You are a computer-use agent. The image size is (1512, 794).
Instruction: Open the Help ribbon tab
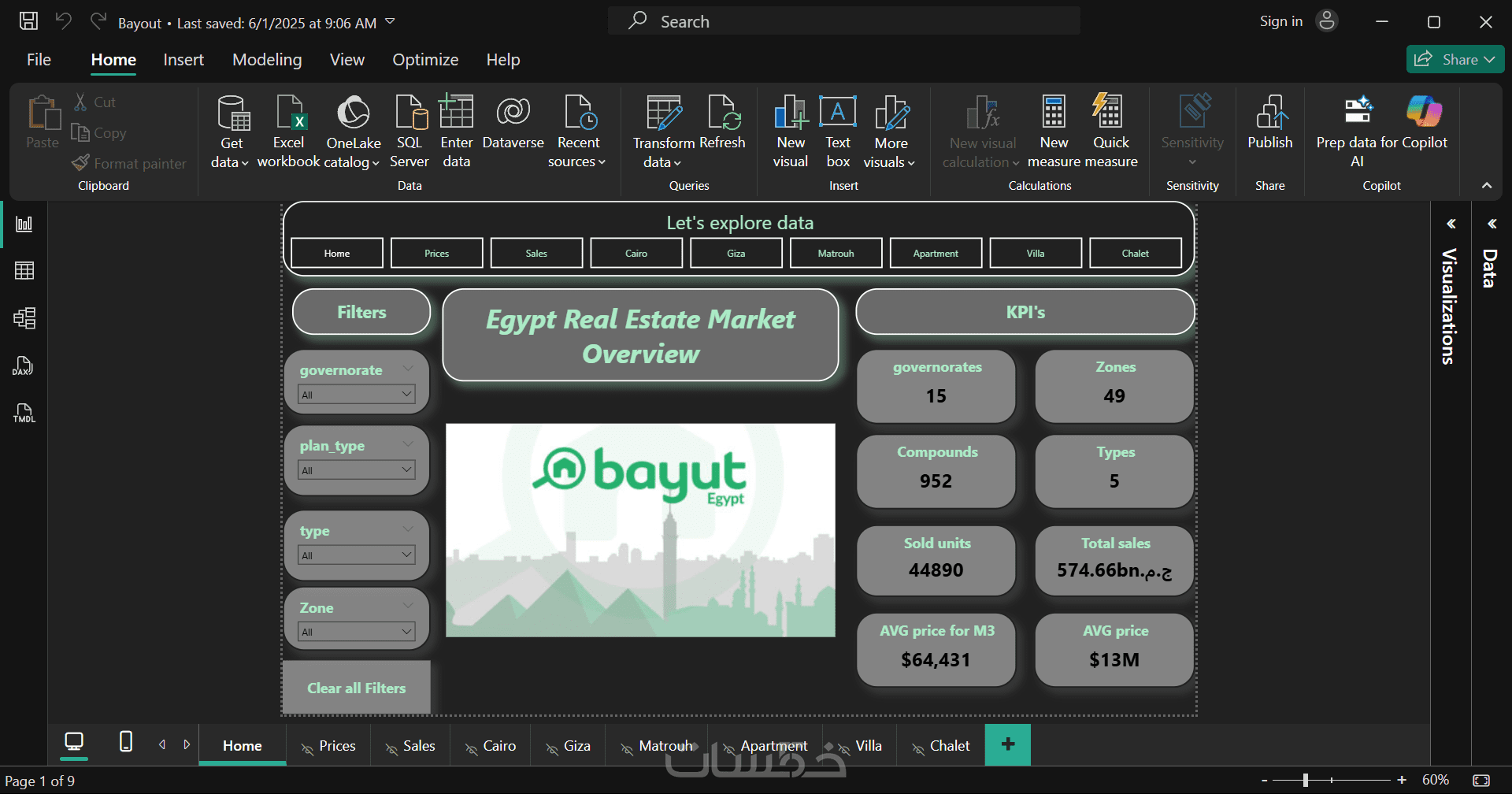[503, 60]
